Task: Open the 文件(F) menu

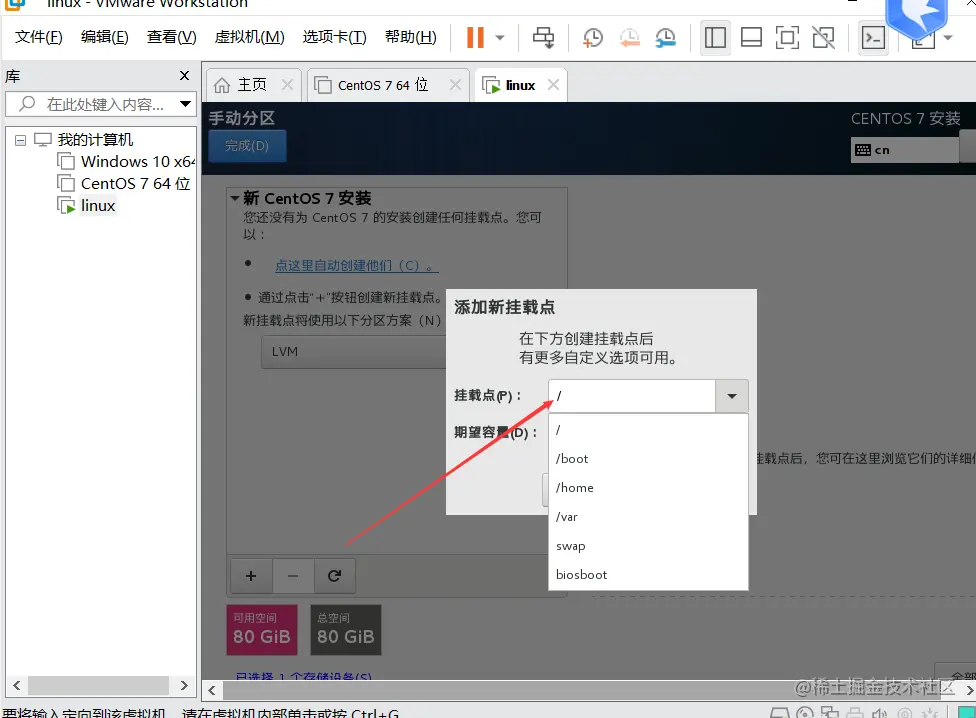Action: [x=39, y=37]
